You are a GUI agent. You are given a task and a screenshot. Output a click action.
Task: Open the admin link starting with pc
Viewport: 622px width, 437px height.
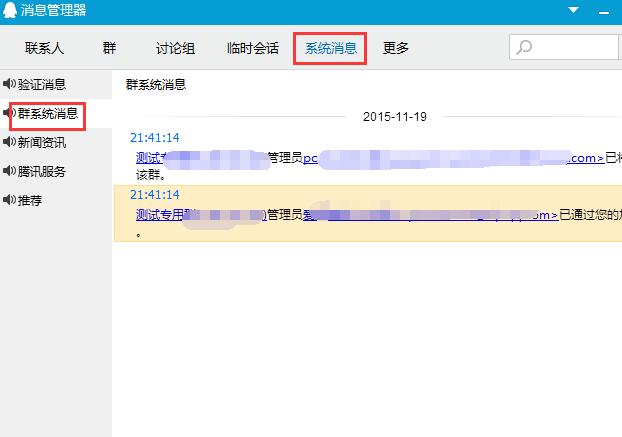tap(453, 158)
